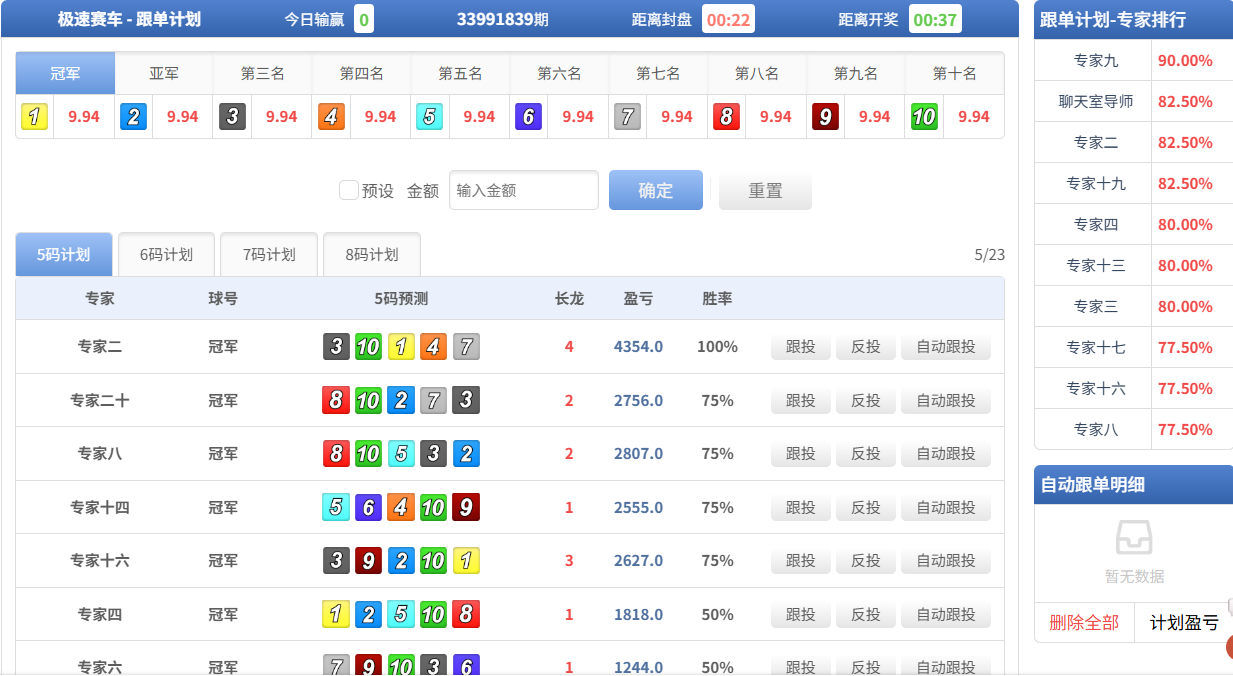Click 删除全部 to delete all records
Image resolution: width=1233 pixels, height=676 pixels.
(x=1083, y=622)
